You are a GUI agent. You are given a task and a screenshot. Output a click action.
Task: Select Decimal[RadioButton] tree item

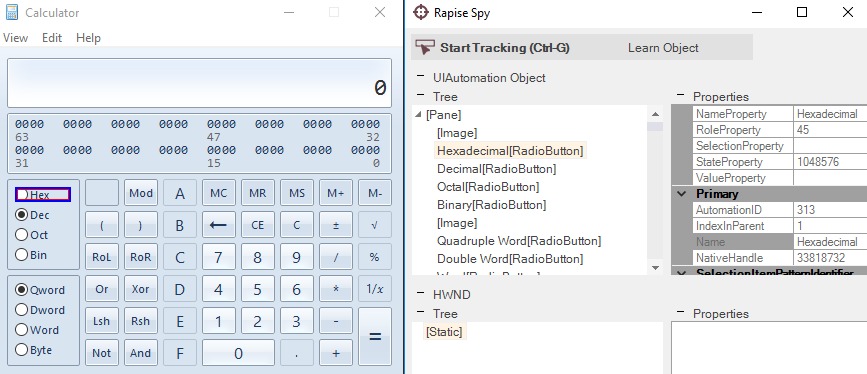(x=497, y=169)
